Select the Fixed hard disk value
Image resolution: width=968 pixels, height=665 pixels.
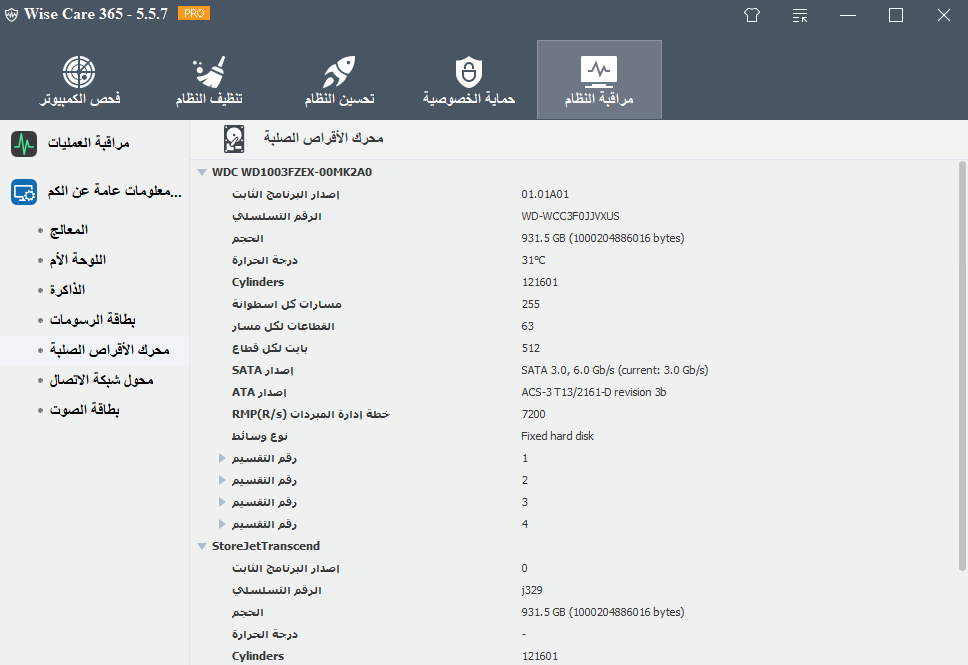tap(557, 437)
